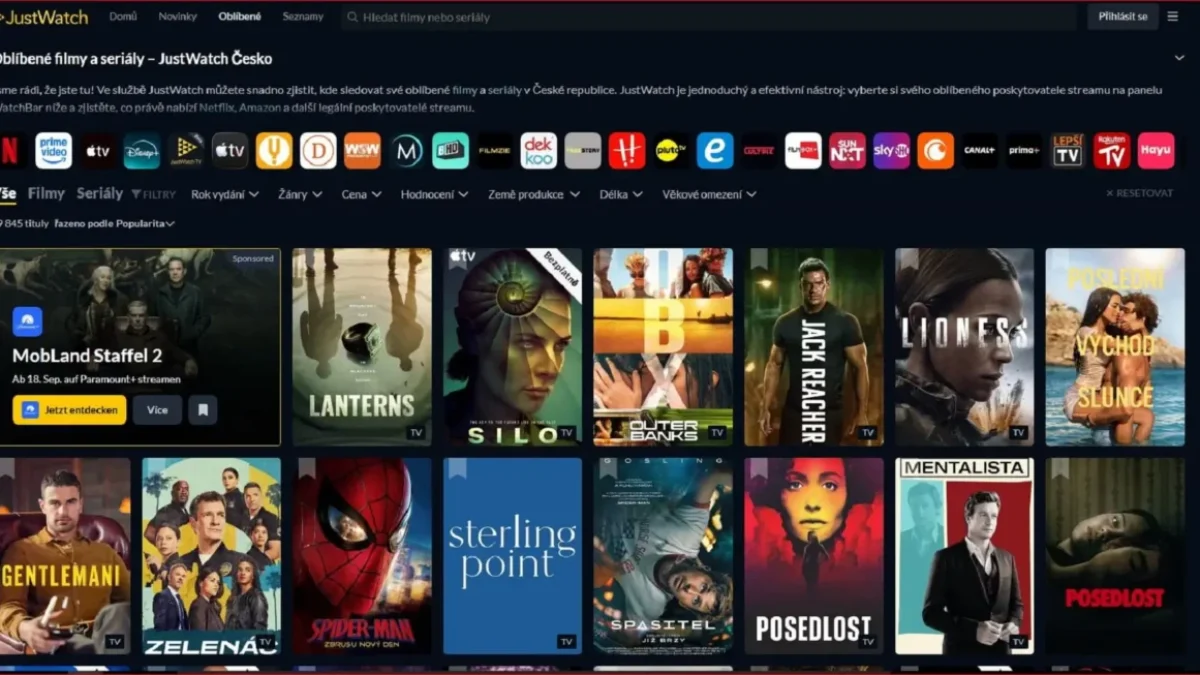
Task: Select the red exclamation-mark provider icon
Action: (x=627, y=151)
